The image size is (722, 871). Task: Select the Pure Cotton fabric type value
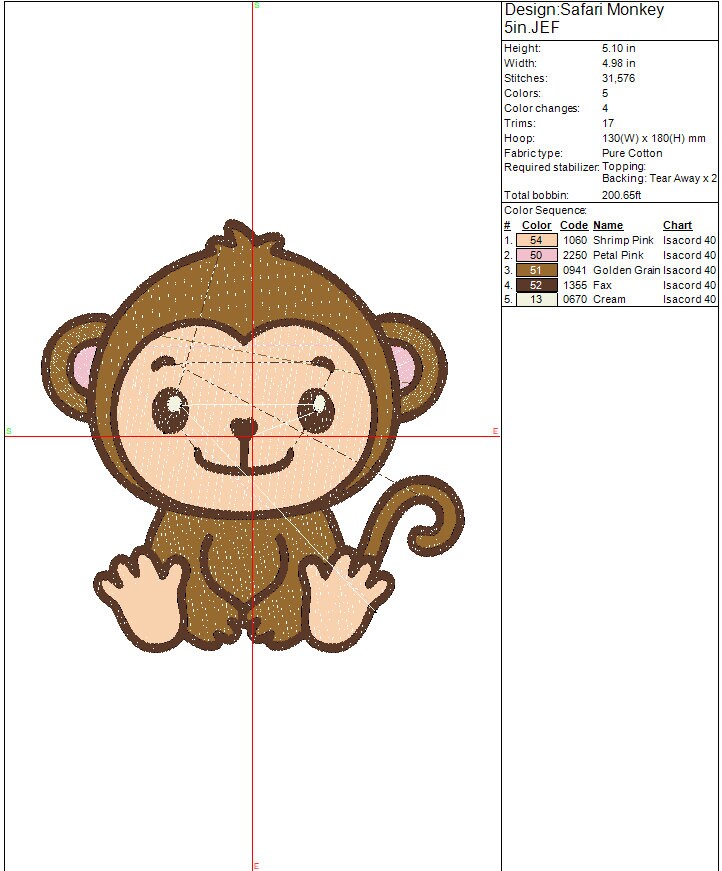point(631,153)
